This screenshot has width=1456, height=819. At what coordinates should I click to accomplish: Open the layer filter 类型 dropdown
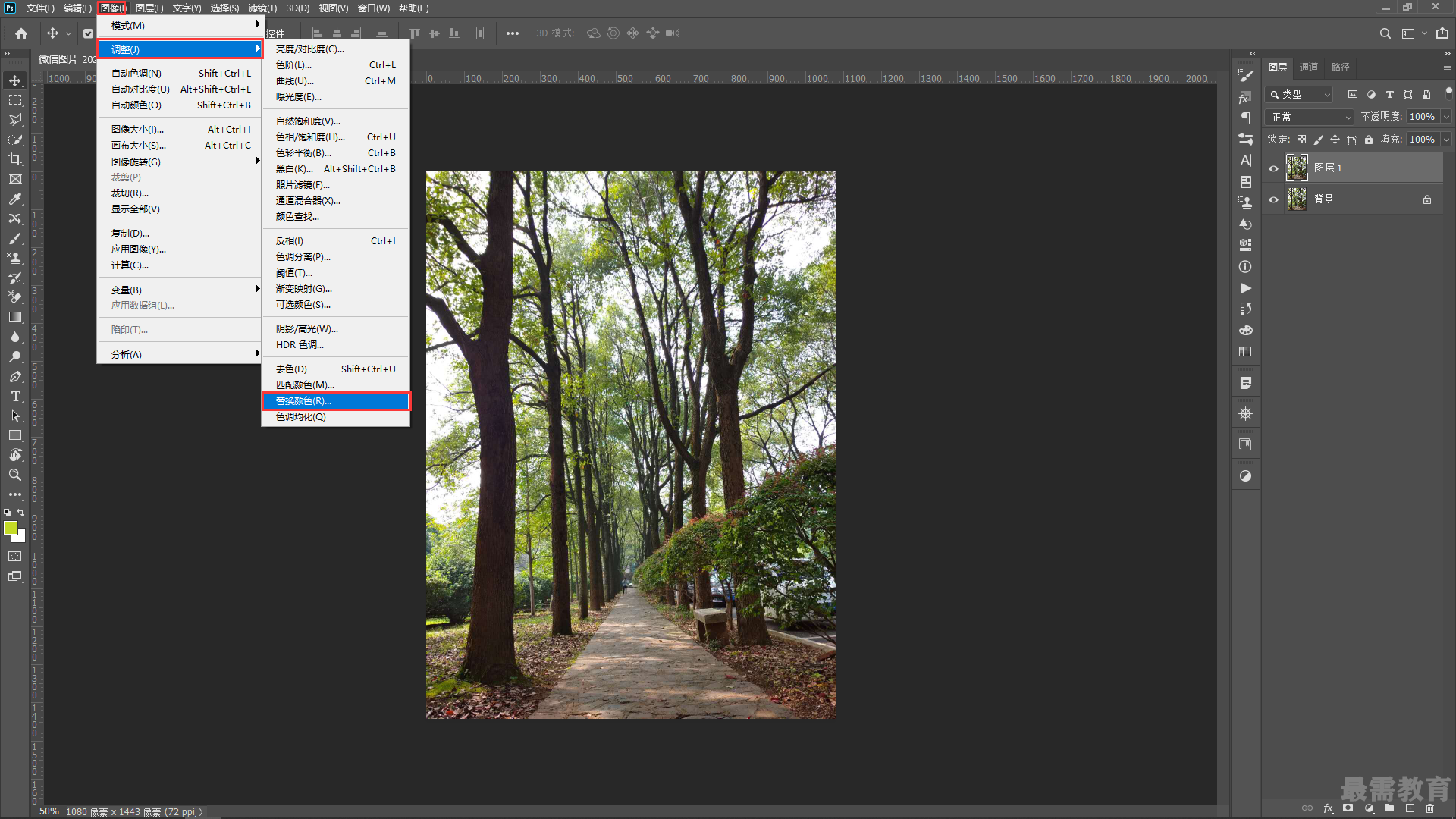pos(1299,95)
